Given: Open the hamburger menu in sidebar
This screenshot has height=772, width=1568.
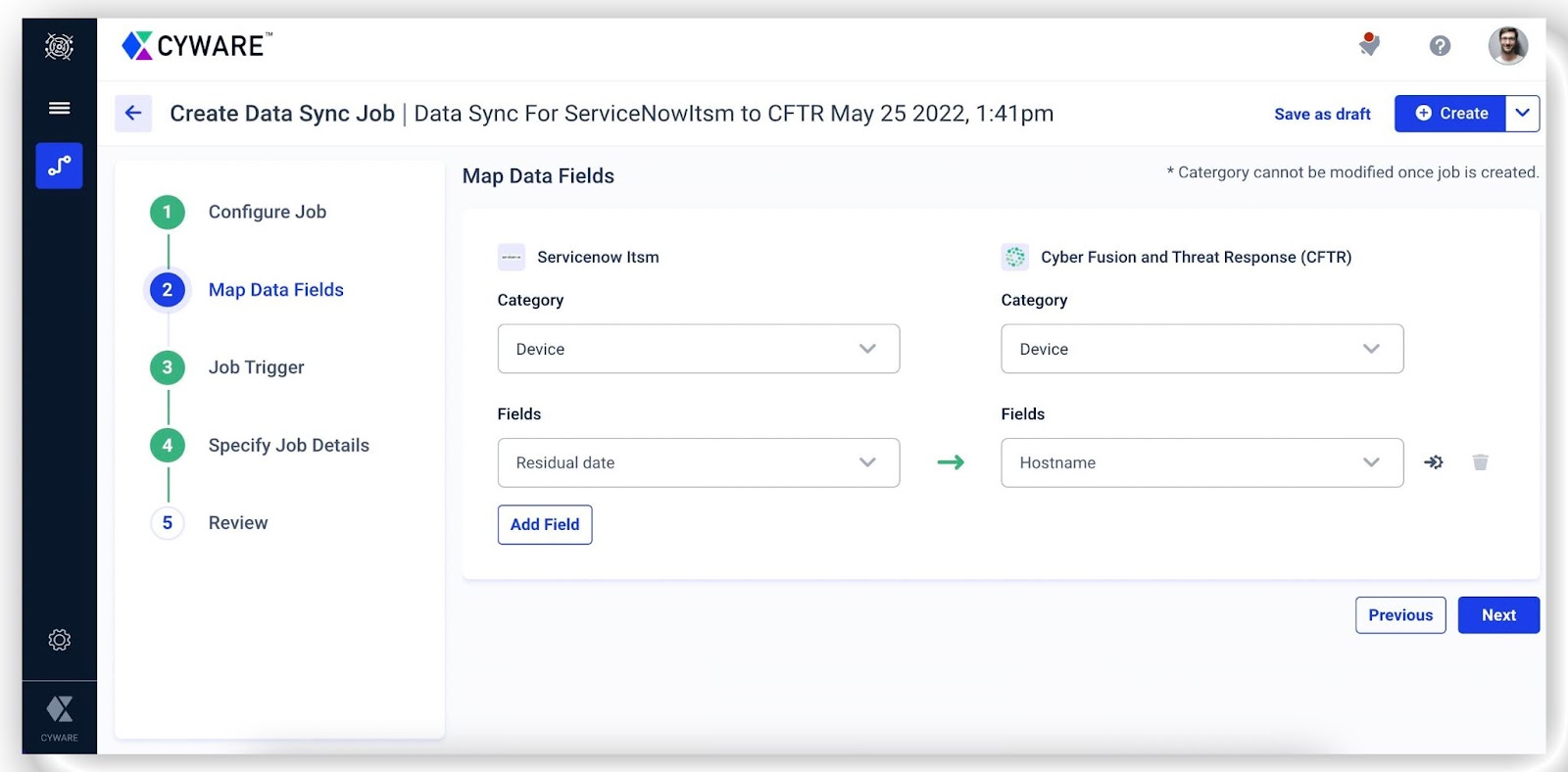Looking at the screenshot, I should coord(59,108).
